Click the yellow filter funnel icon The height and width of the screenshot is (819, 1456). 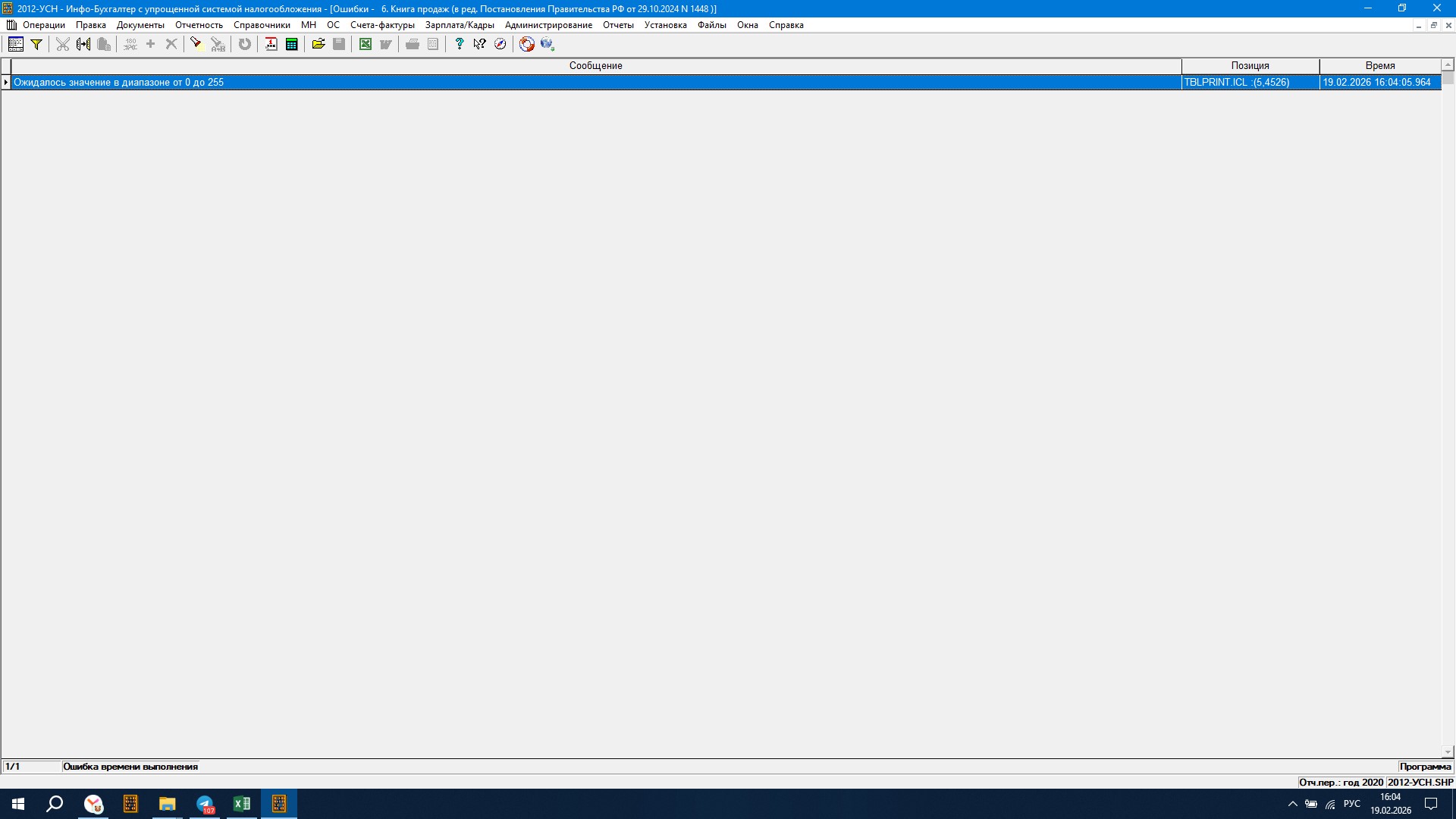[36, 44]
